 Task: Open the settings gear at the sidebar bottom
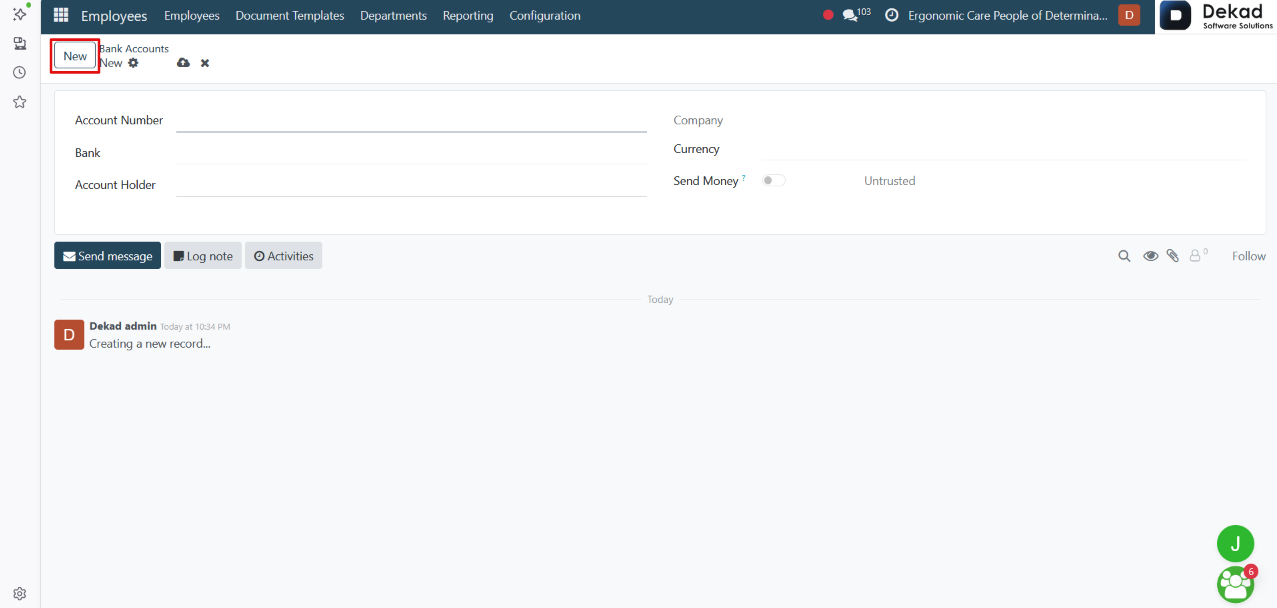19,593
